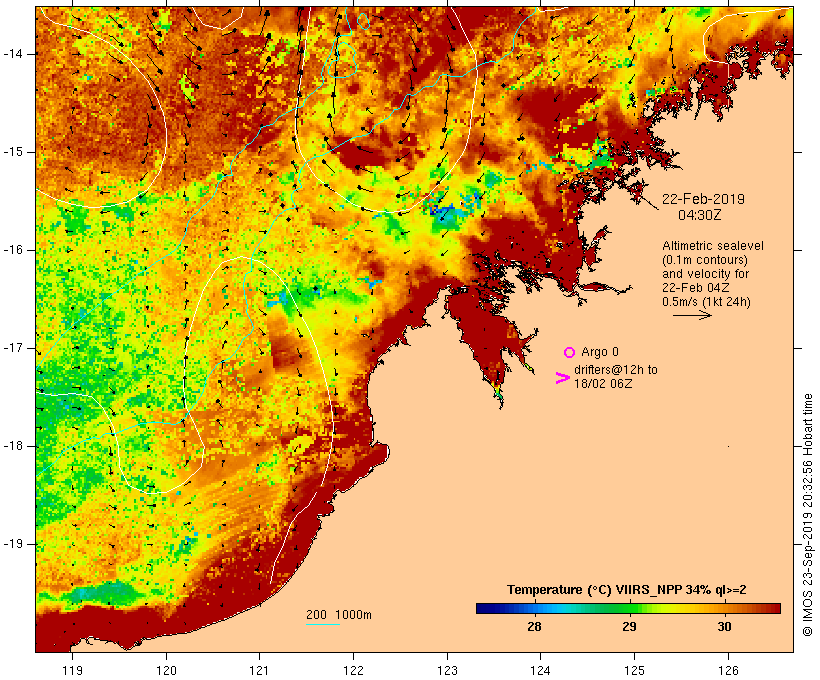Click the magenta drifters arrow symbol

coord(562,378)
